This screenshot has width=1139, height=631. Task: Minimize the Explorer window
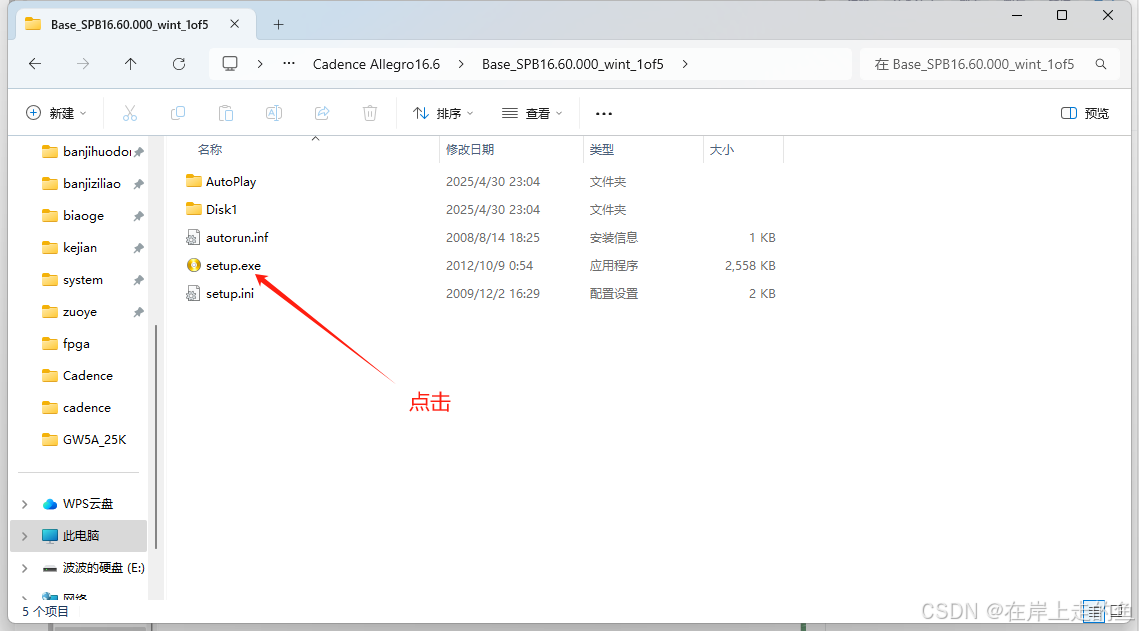1017,15
